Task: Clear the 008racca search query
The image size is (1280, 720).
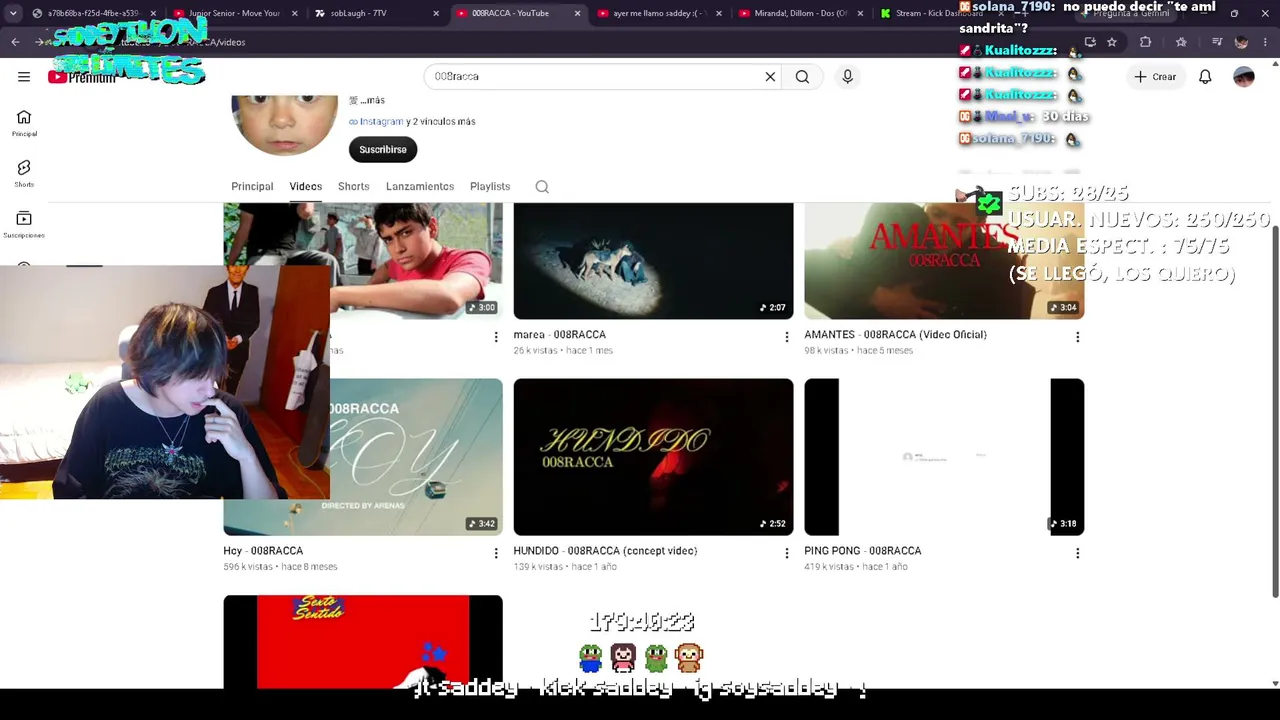Action: click(x=770, y=77)
